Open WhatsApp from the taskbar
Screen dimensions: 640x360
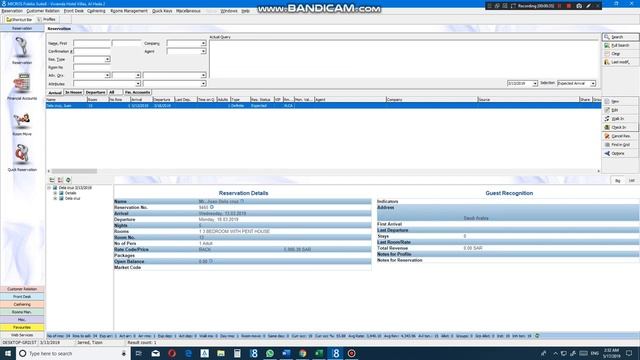click(270, 353)
